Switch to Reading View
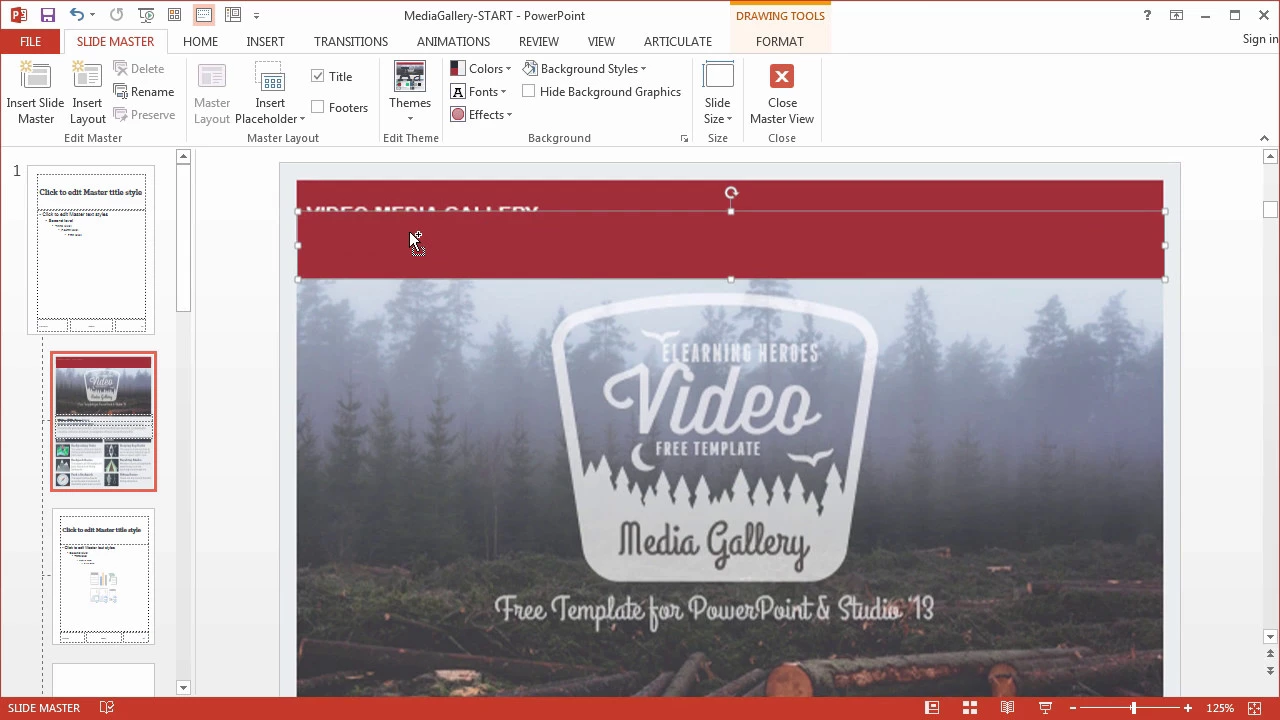Screen dimensions: 1280x720 (1008, 708)
